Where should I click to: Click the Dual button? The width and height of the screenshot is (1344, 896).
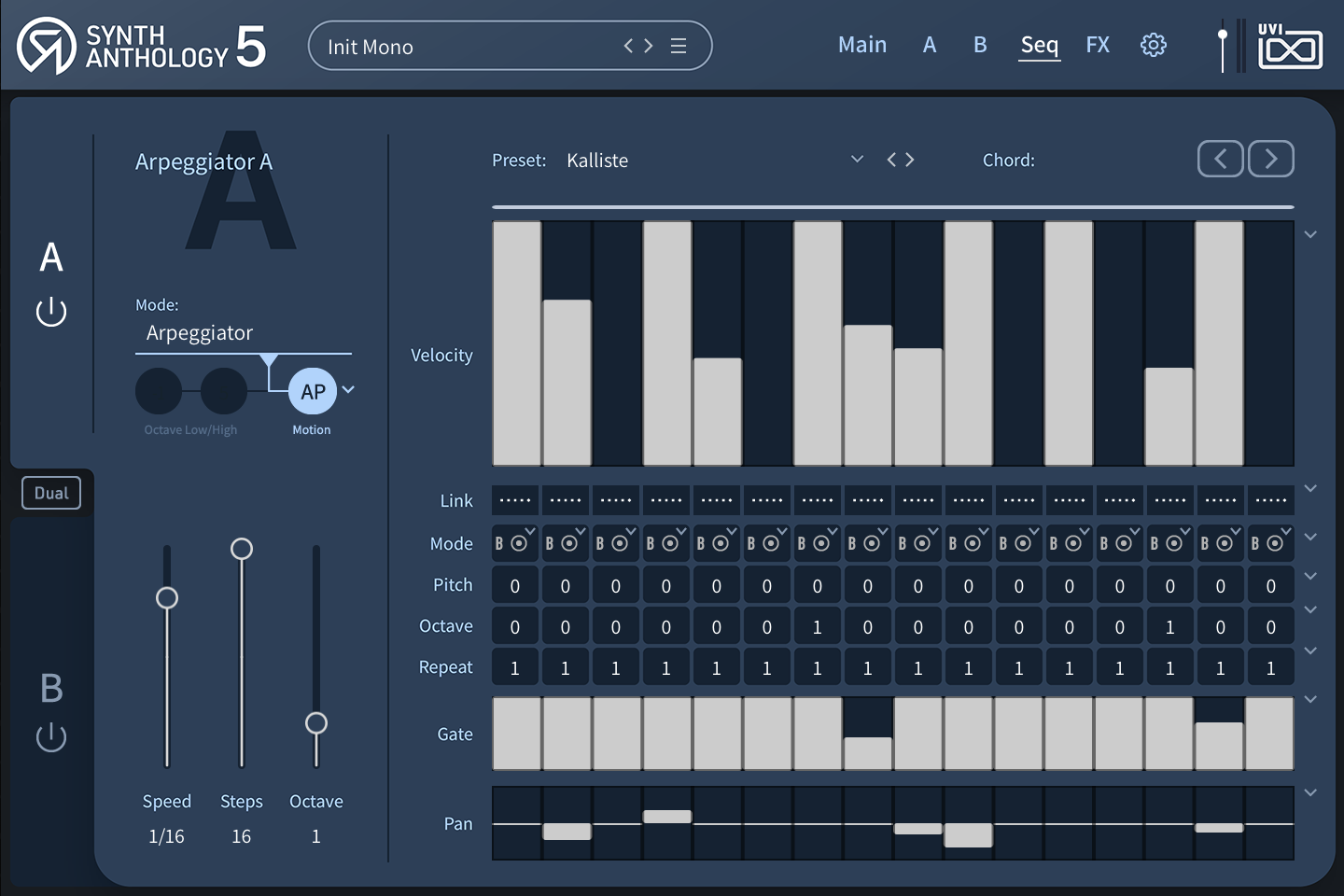(51, 493)
